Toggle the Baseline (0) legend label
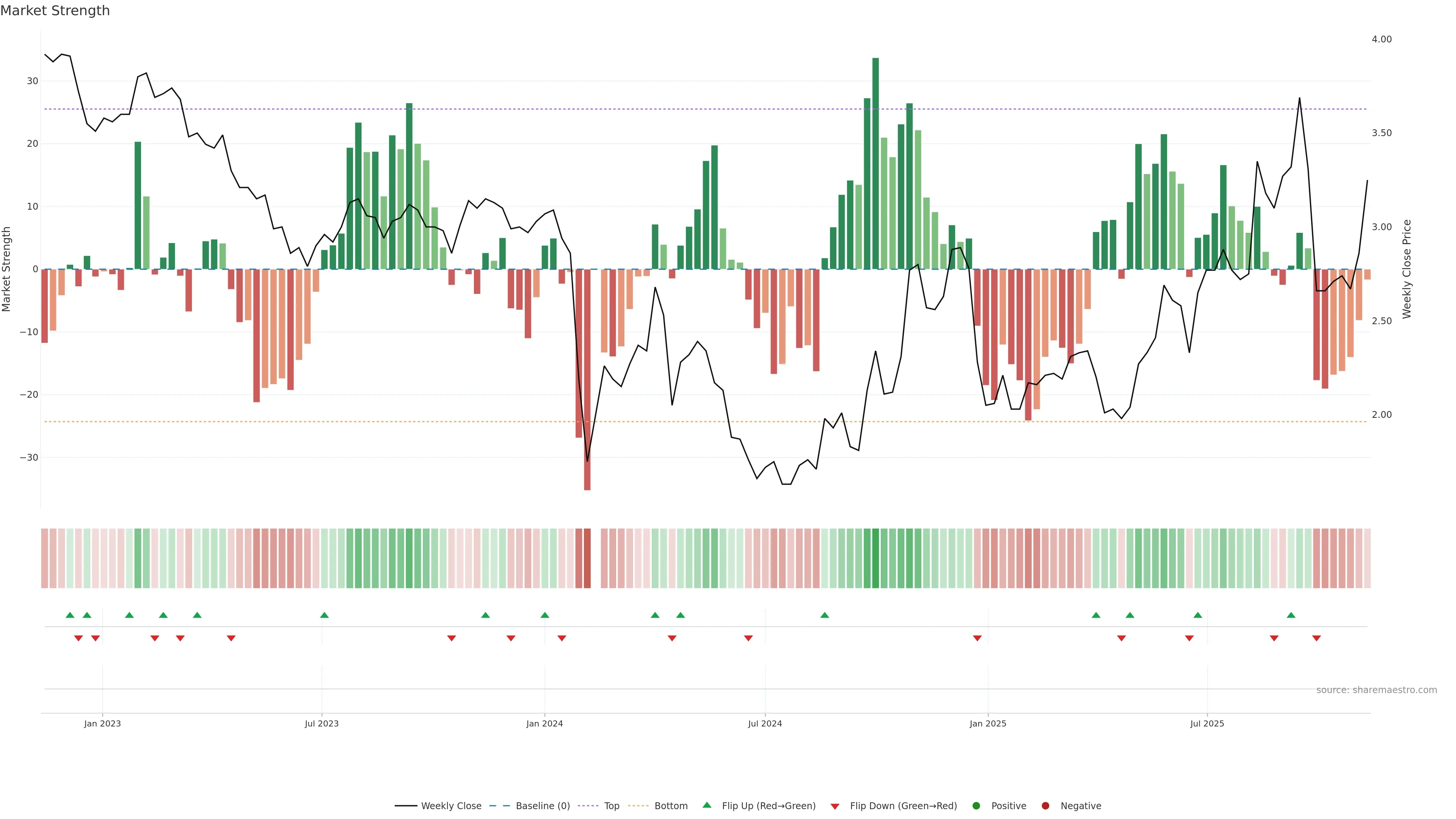 [x=543, y=805]
